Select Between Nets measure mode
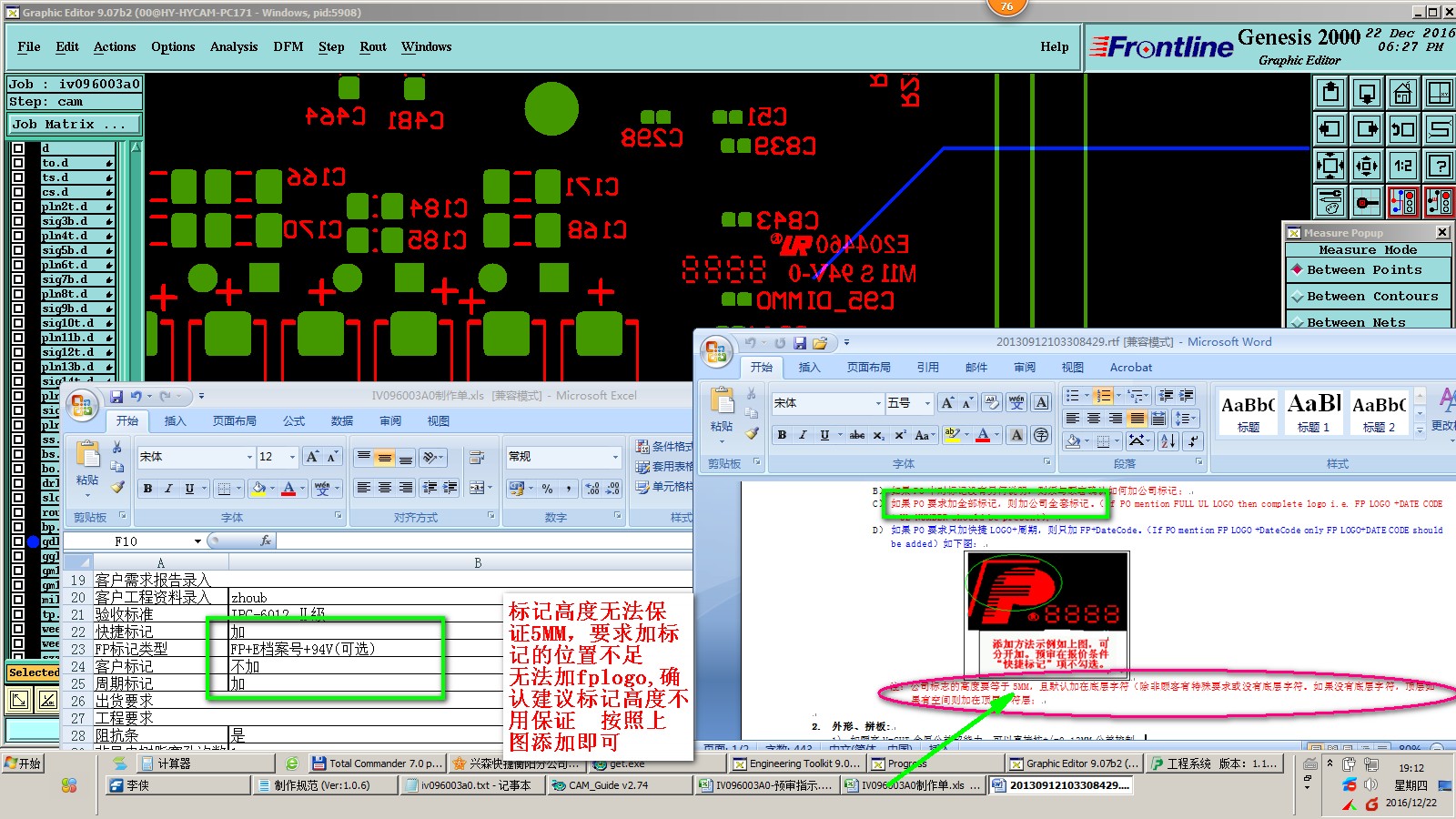 [1368, 321]
